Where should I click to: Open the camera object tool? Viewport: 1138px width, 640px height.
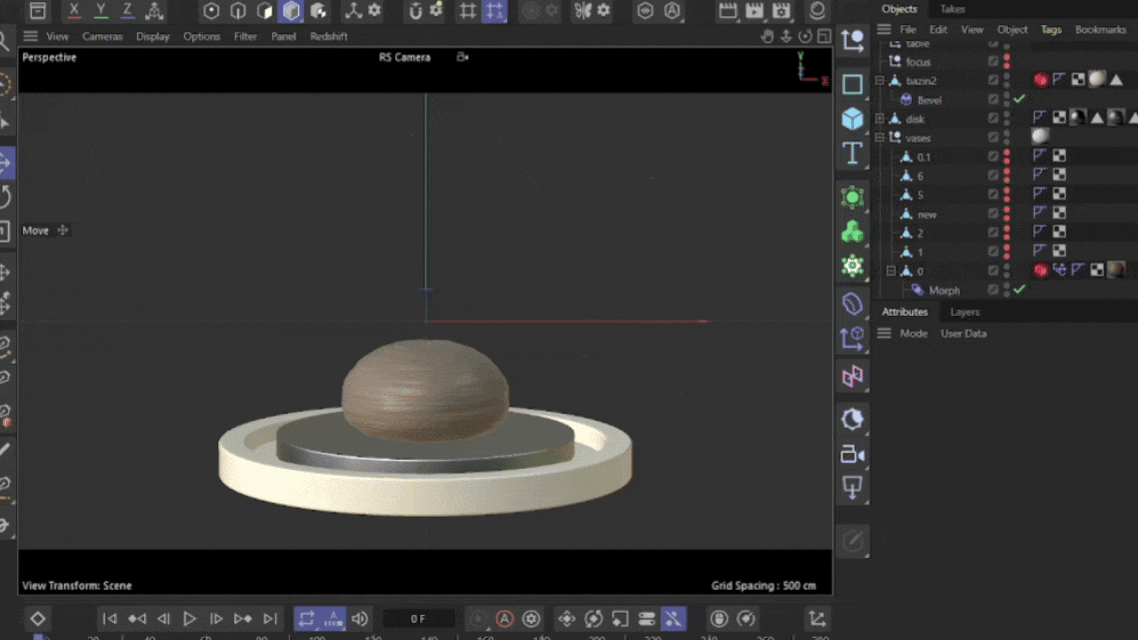[x=852, y=455]
